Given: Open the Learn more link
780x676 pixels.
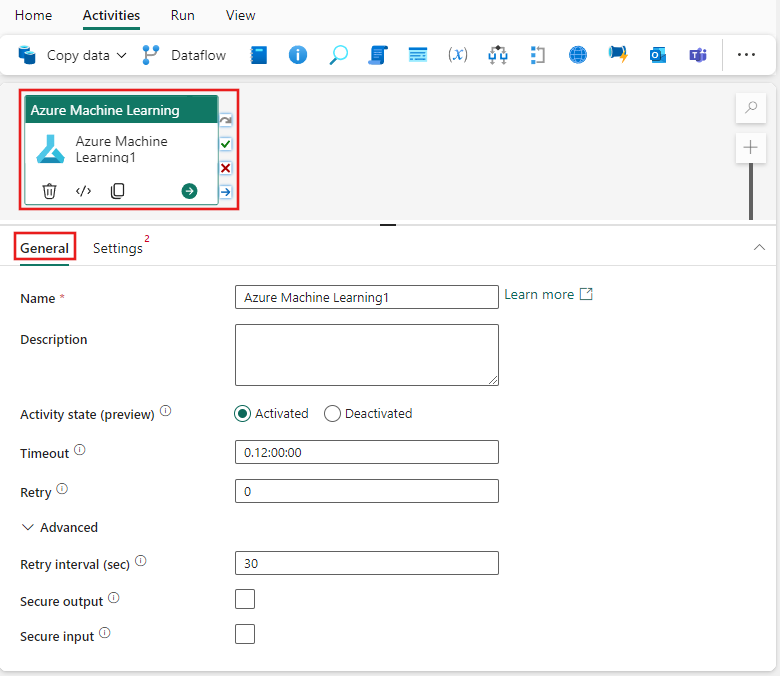Looking at the screenshot, I should coord(548,294).
